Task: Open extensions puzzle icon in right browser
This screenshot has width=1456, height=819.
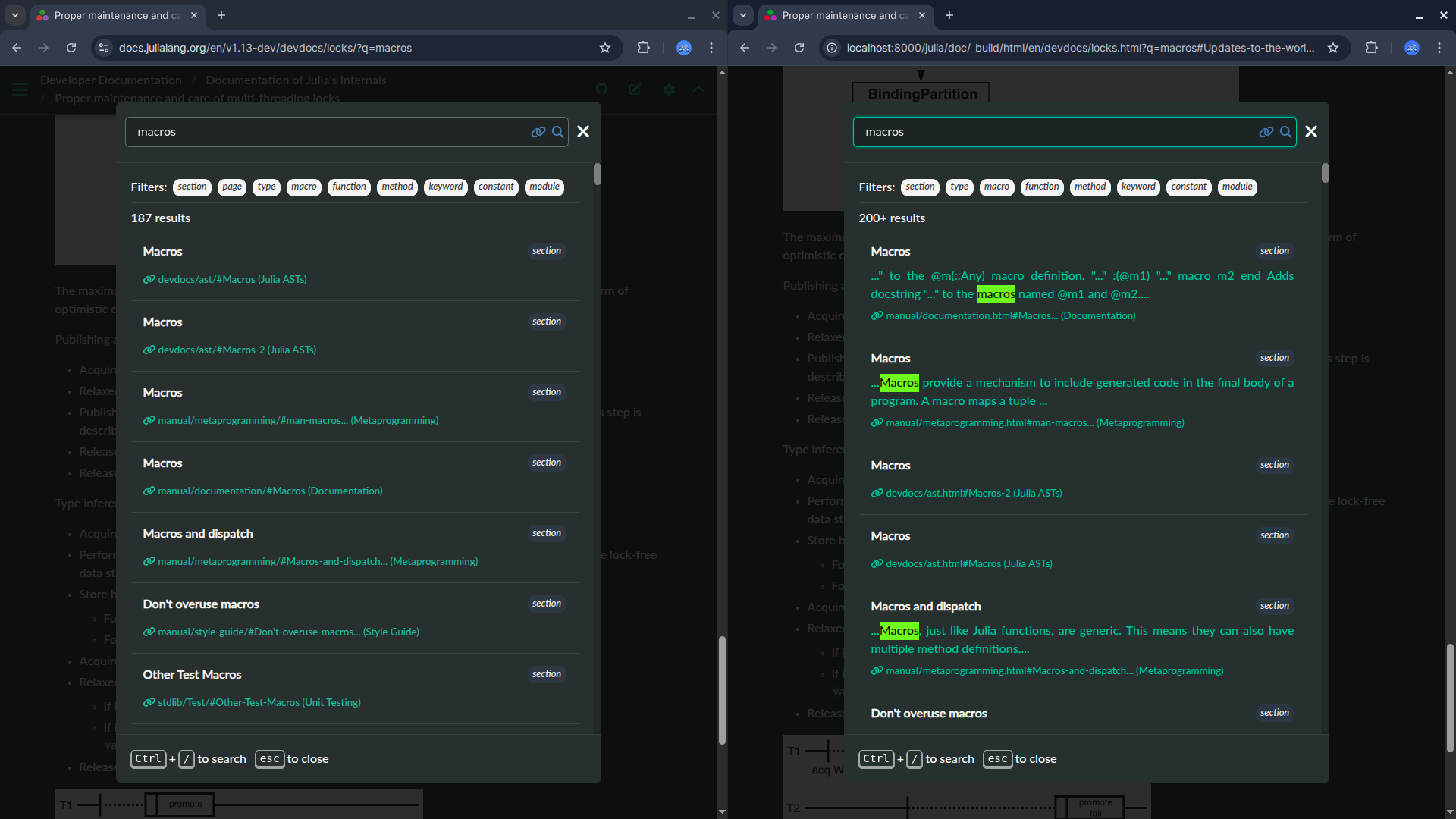Action: point(1371,48)
